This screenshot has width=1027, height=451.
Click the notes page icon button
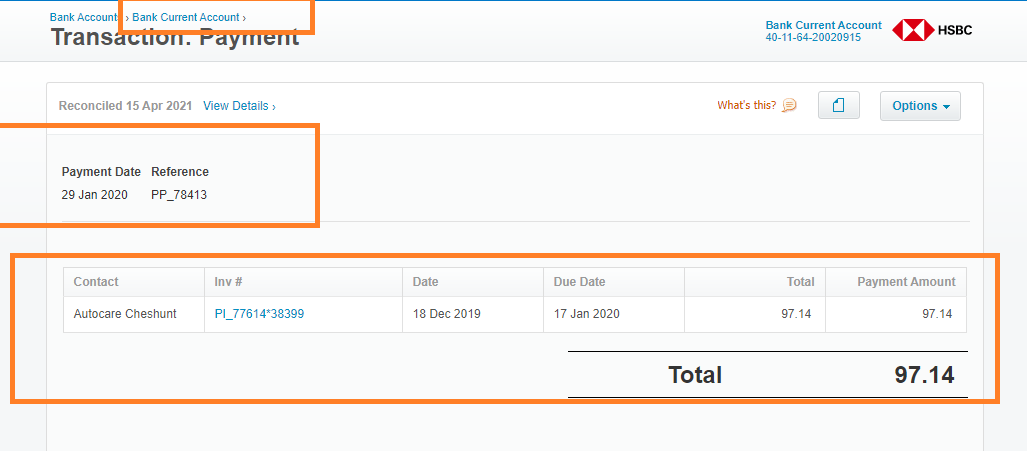839,105
